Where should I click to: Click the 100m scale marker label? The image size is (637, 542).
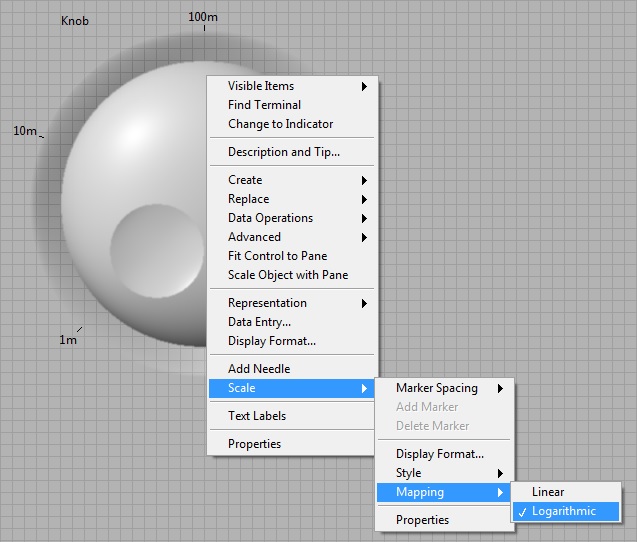pos(203,17)
